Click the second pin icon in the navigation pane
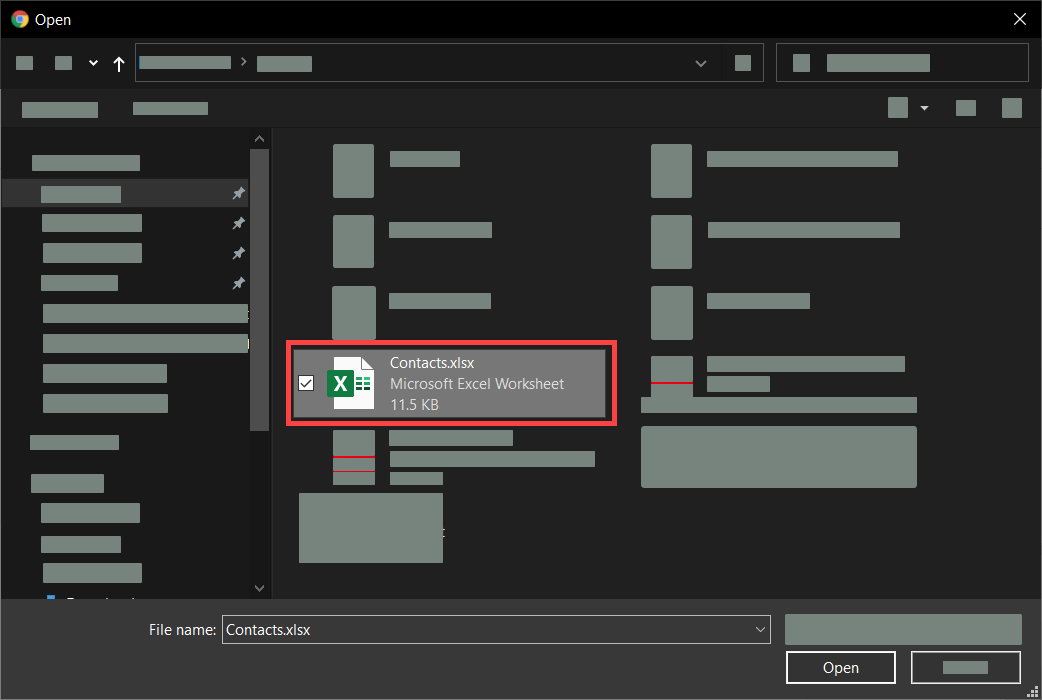1042x700 pixels. (x=238, y=223)
